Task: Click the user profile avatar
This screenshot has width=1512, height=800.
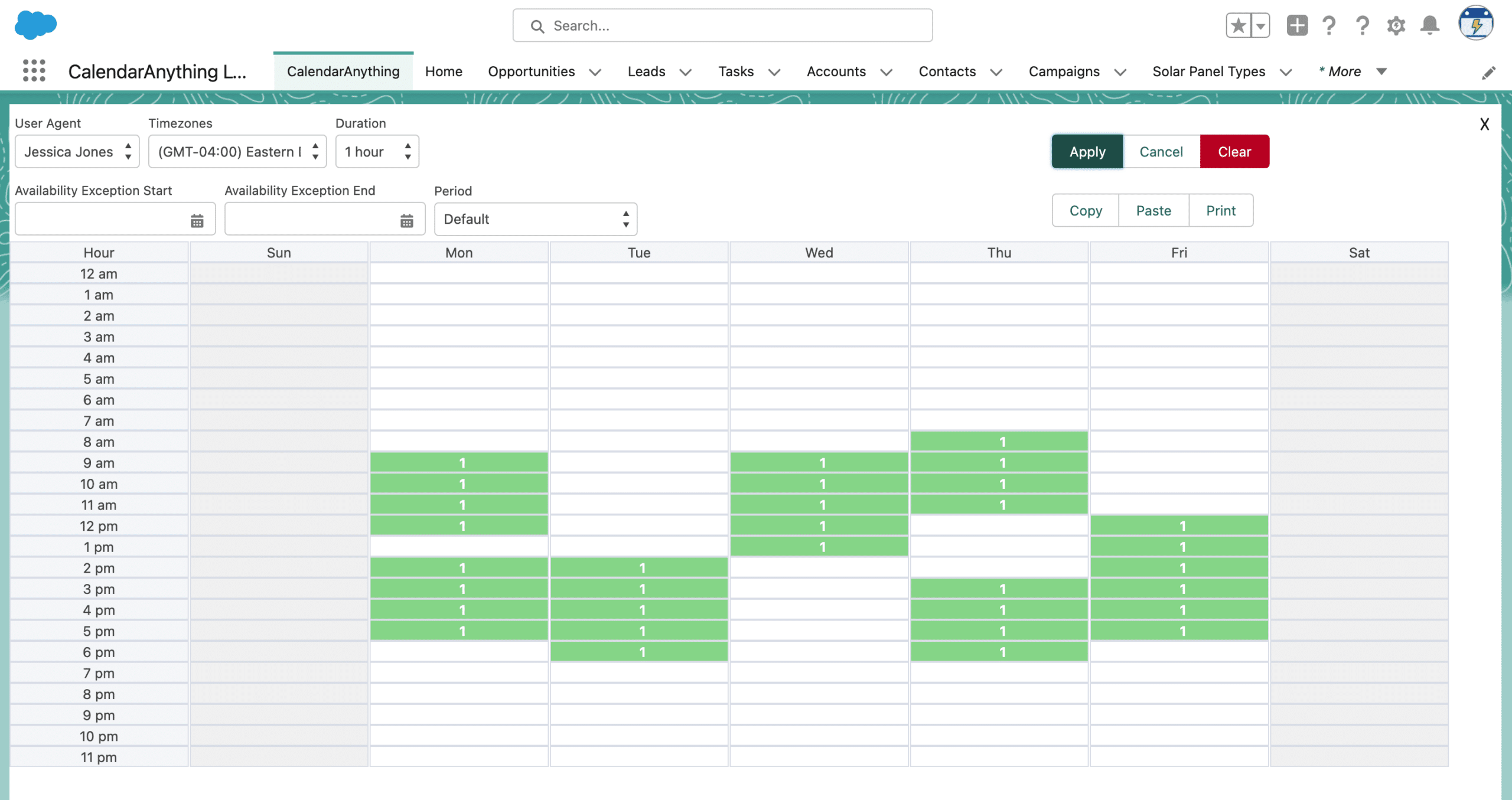Action: pyautogui.click(x=1475, y=24)
